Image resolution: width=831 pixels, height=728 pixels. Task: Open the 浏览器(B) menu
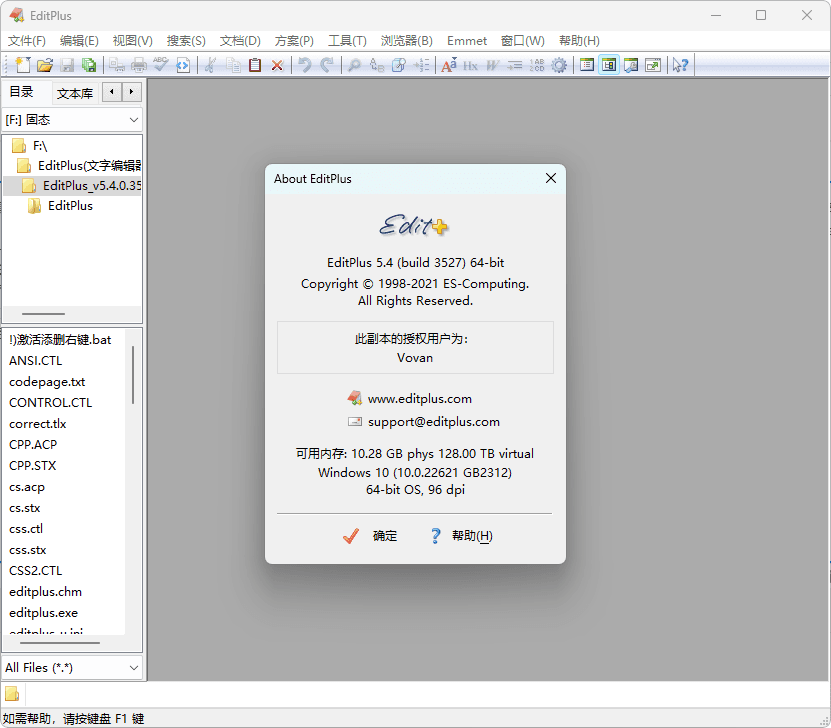click(x=406, y=41)
